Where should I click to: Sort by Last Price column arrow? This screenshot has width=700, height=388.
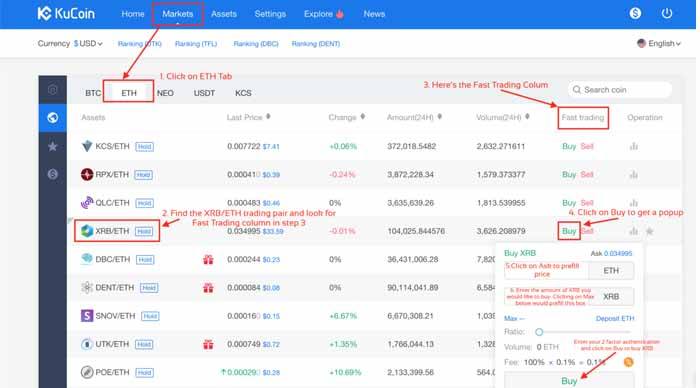[268, 117]
